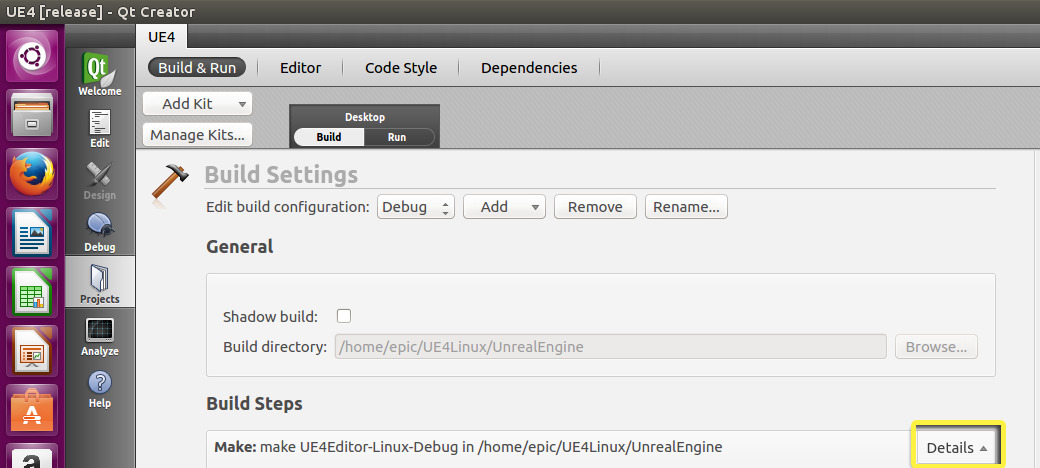Open the Debug build configuration dropdown
Screen dimensions: 1040x468
coord(416,207)
